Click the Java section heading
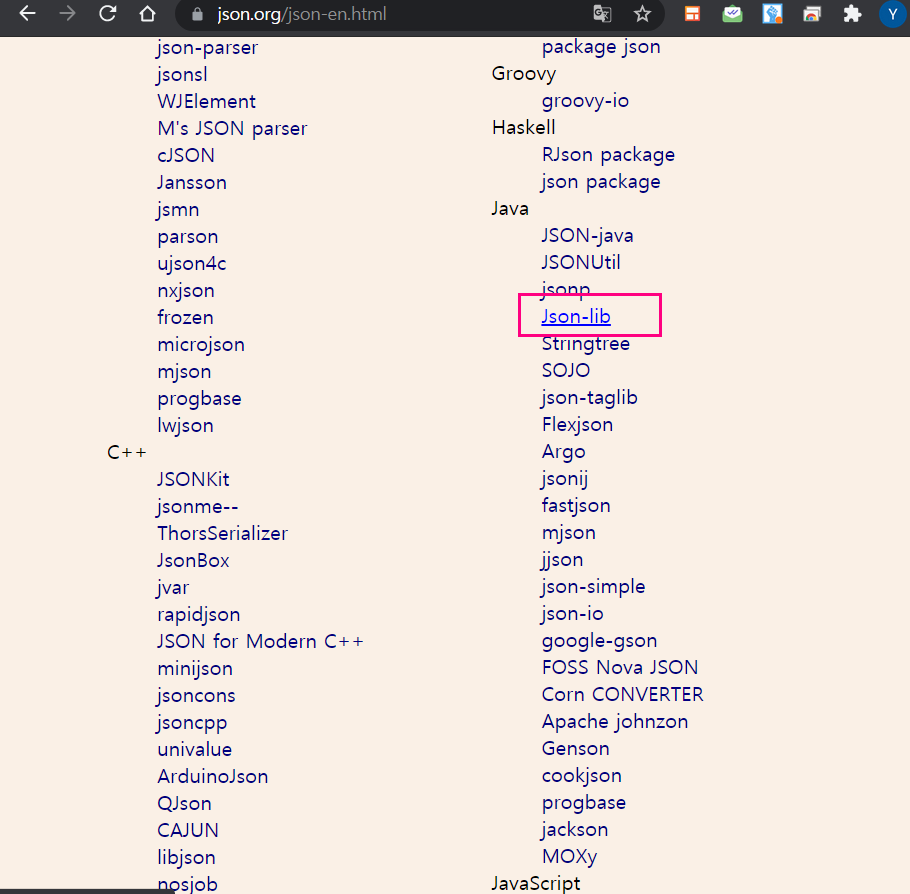 coord(509,208)
